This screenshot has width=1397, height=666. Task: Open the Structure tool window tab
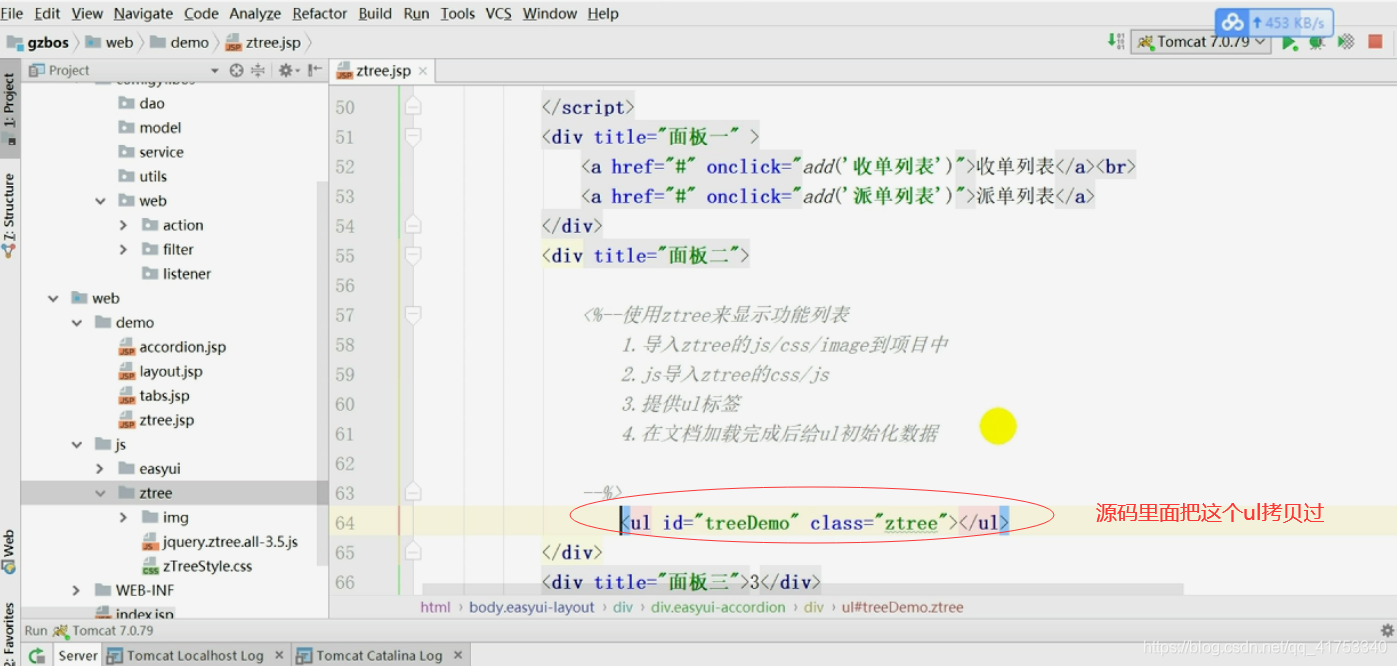tap(9, 216)
